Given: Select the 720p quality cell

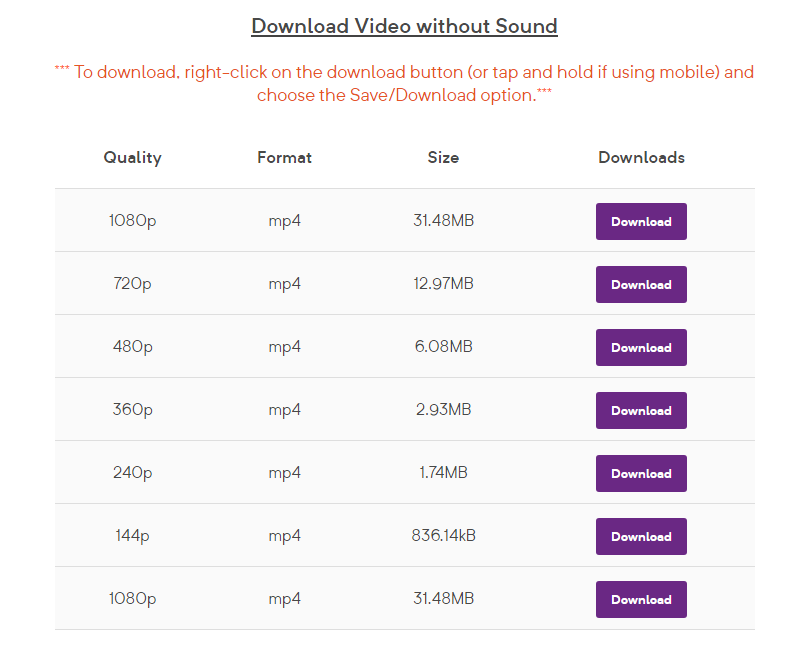Looking at the screenshot, I should (x=132, y=284).
